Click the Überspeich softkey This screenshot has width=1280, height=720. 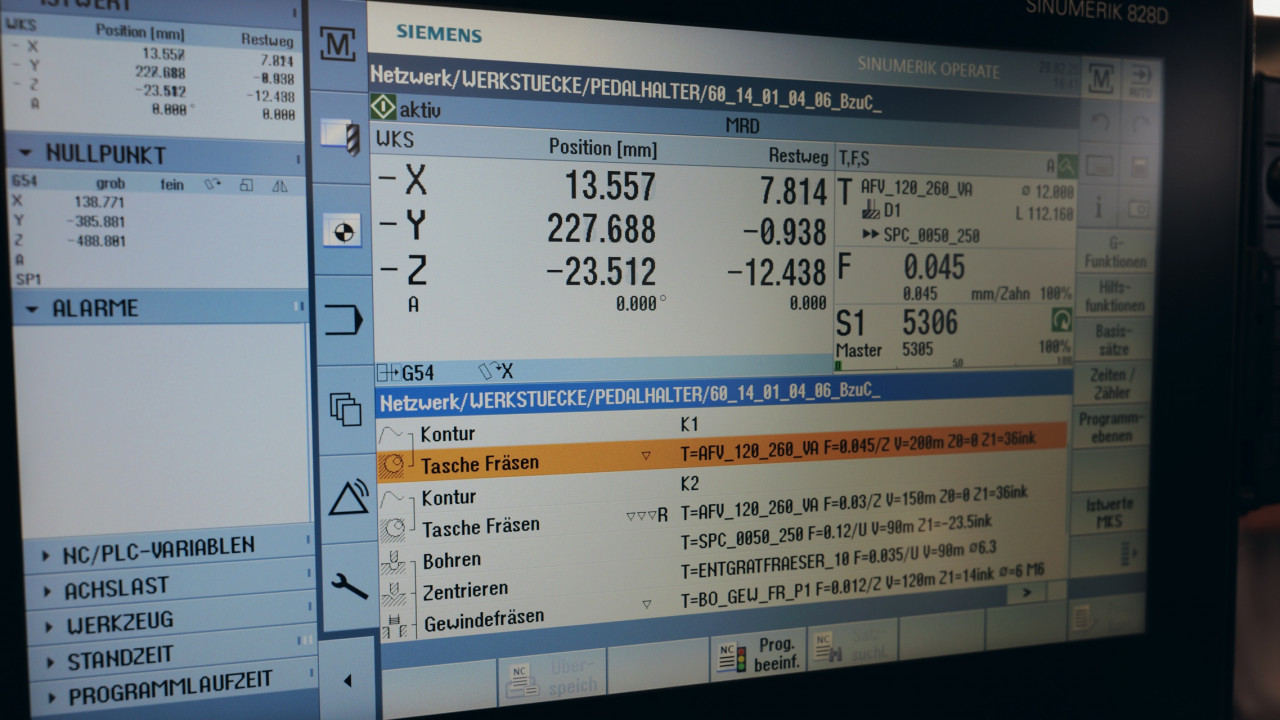point(553,677)
